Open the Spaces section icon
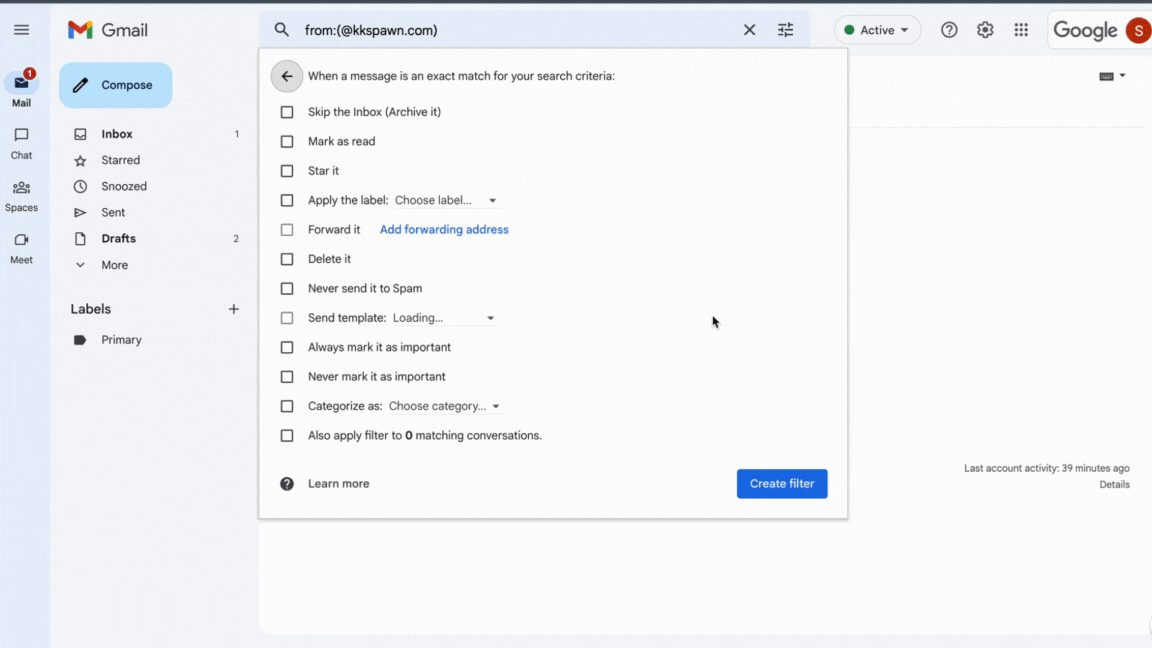1152x648 pixels. click(x=21, y=187)
